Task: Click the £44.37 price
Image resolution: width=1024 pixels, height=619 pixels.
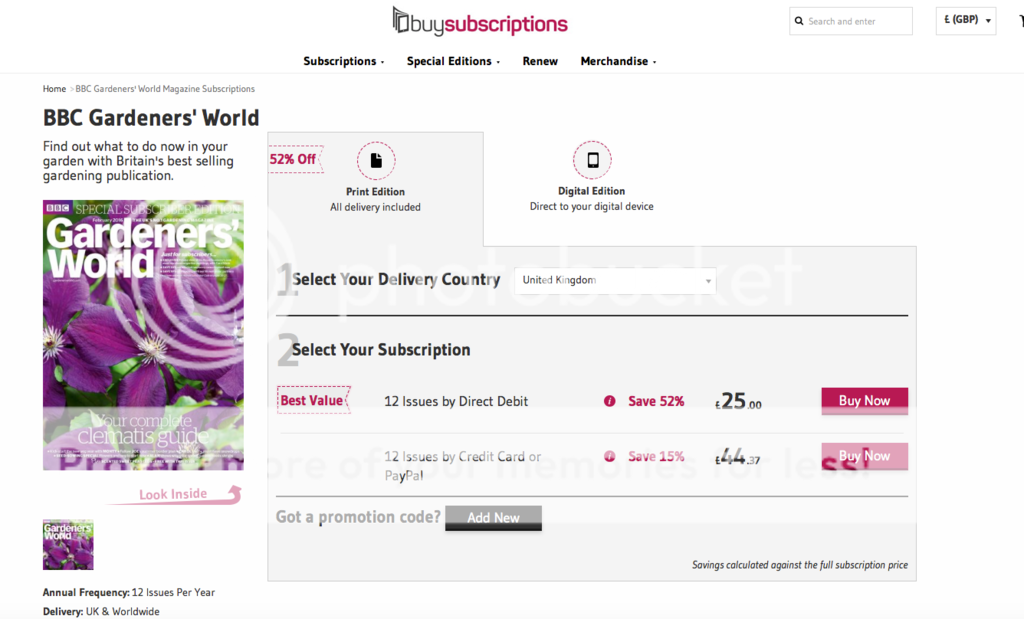Action: 738,456
